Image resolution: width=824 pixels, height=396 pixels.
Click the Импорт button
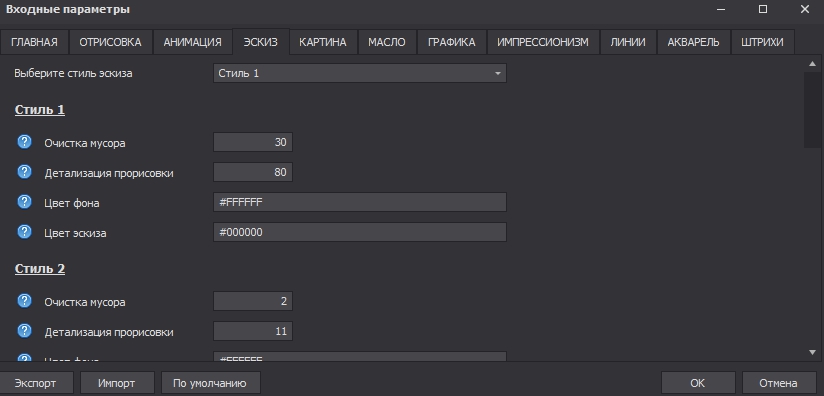(x=117, y=383)
